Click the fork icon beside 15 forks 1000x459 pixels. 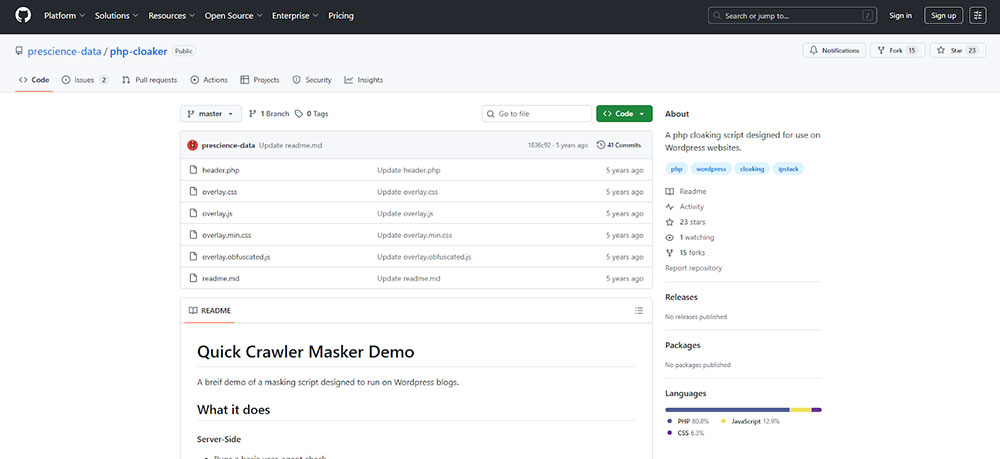(670, 252)
